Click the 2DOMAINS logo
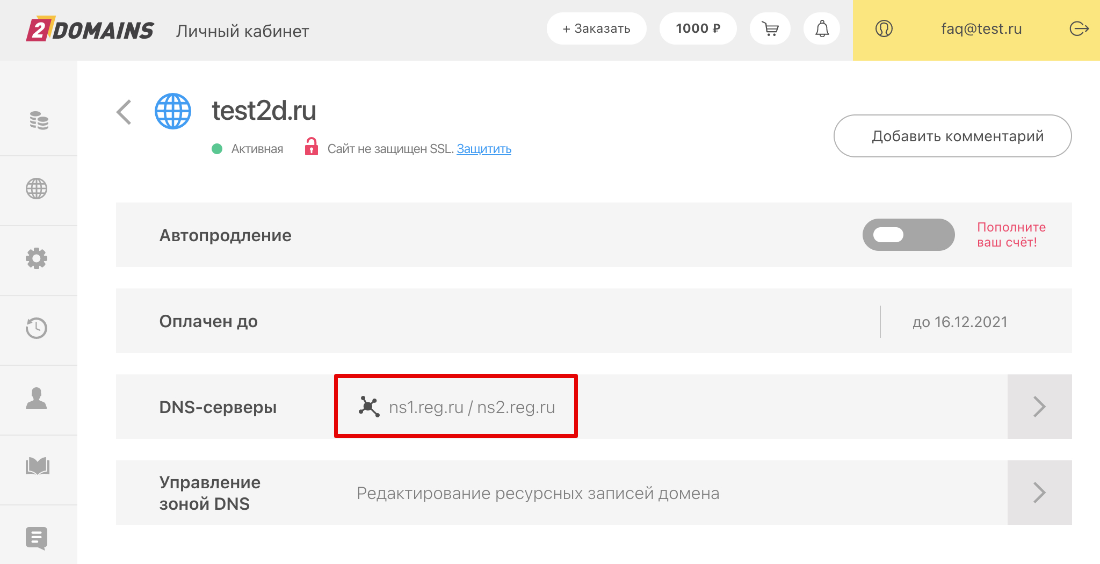 coord(90,30)
